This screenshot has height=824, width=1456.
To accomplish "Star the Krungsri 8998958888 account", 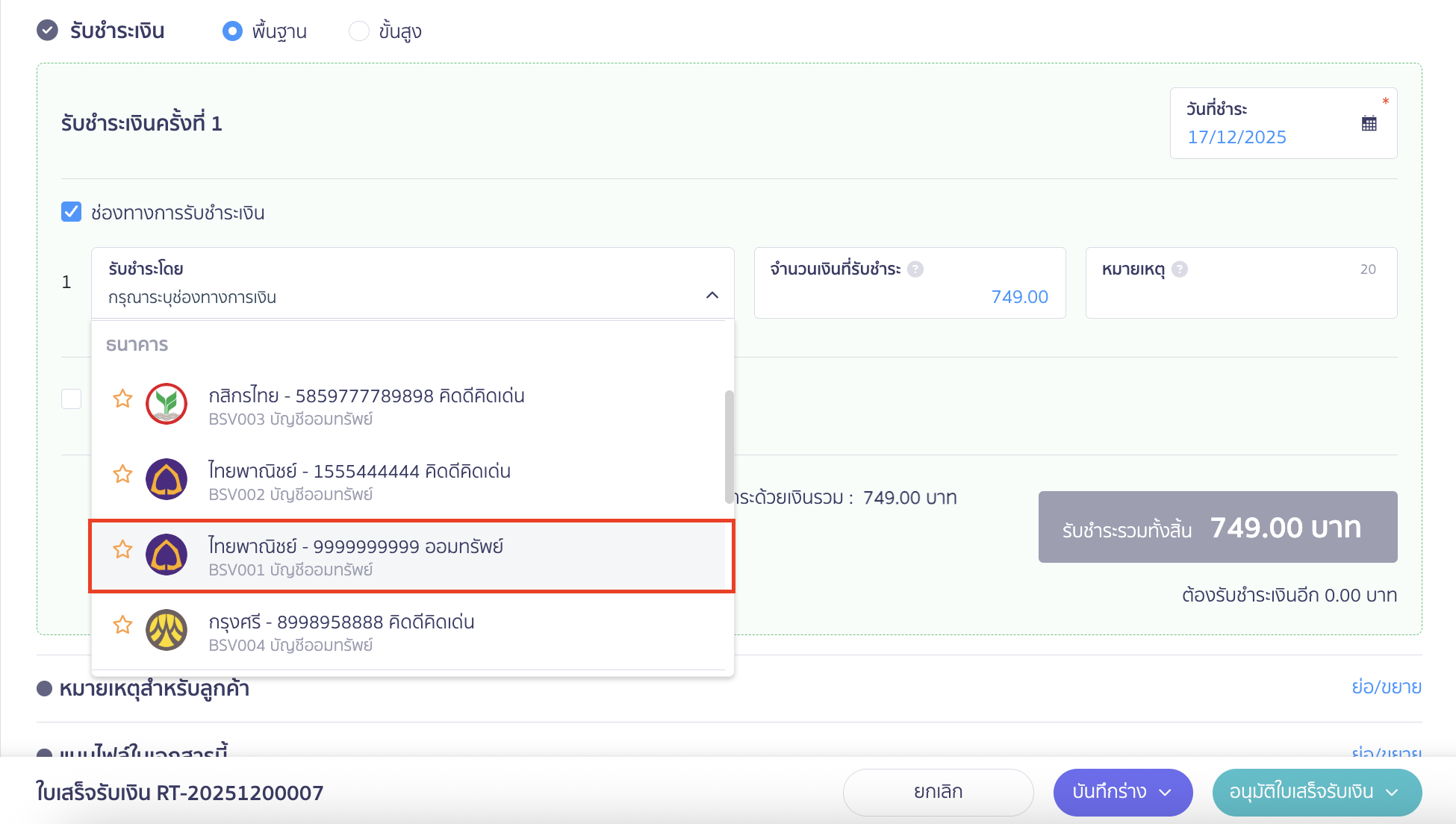I will (x=122, y=624).
